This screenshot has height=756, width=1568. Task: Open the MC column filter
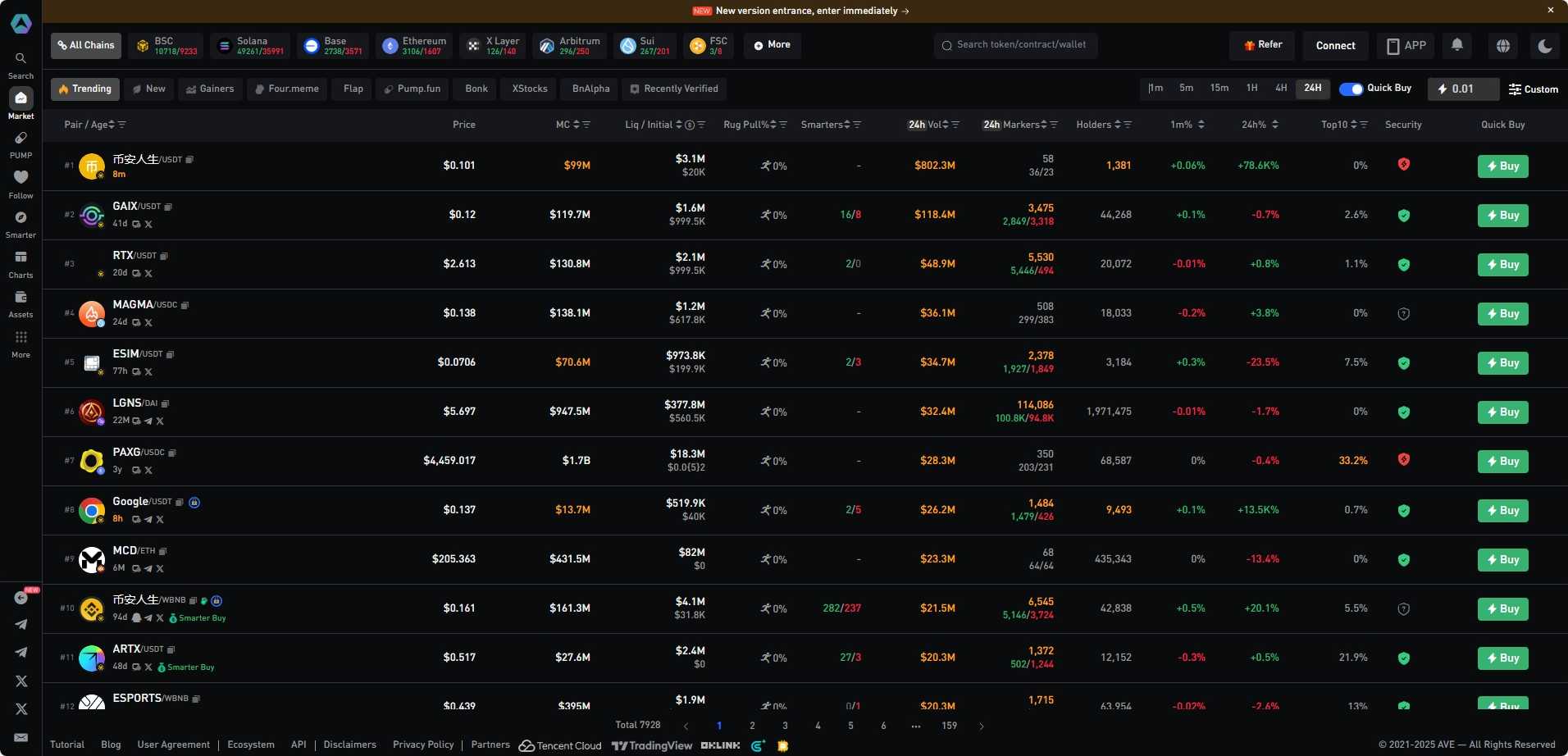pyautogui.click(x=586, y=125)
